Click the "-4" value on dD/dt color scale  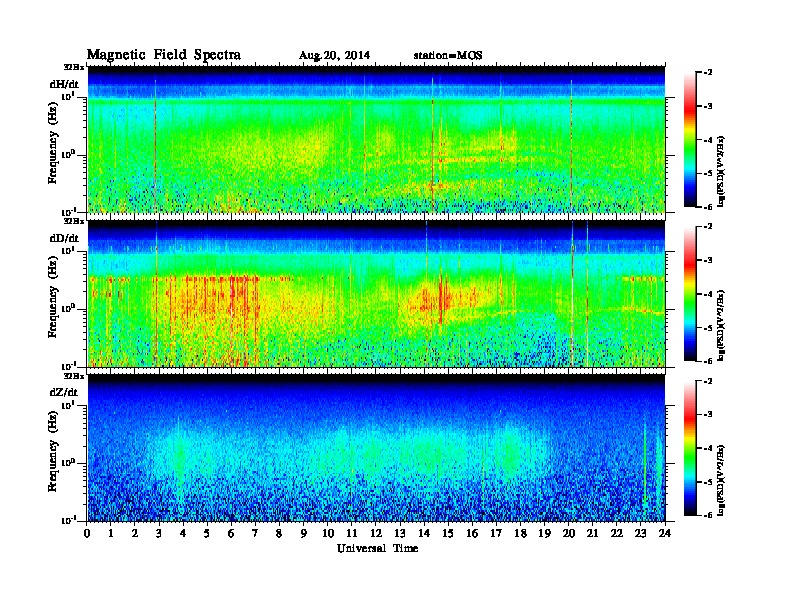tap(708, 294)
